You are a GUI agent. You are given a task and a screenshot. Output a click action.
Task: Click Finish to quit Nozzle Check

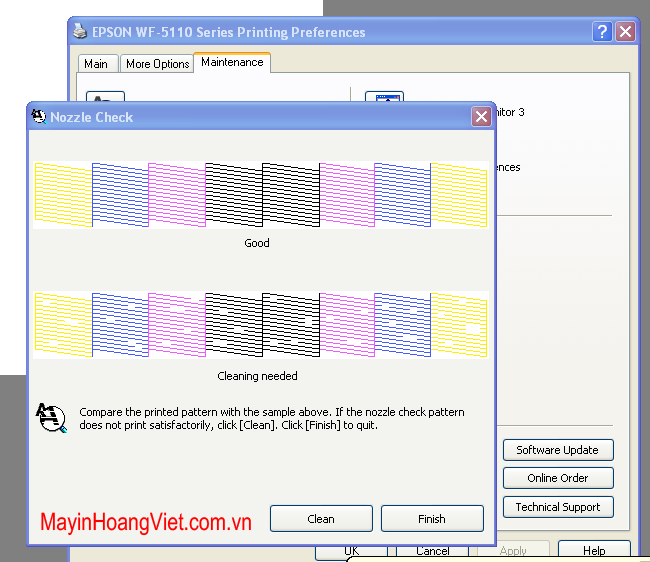pos(432,518)
